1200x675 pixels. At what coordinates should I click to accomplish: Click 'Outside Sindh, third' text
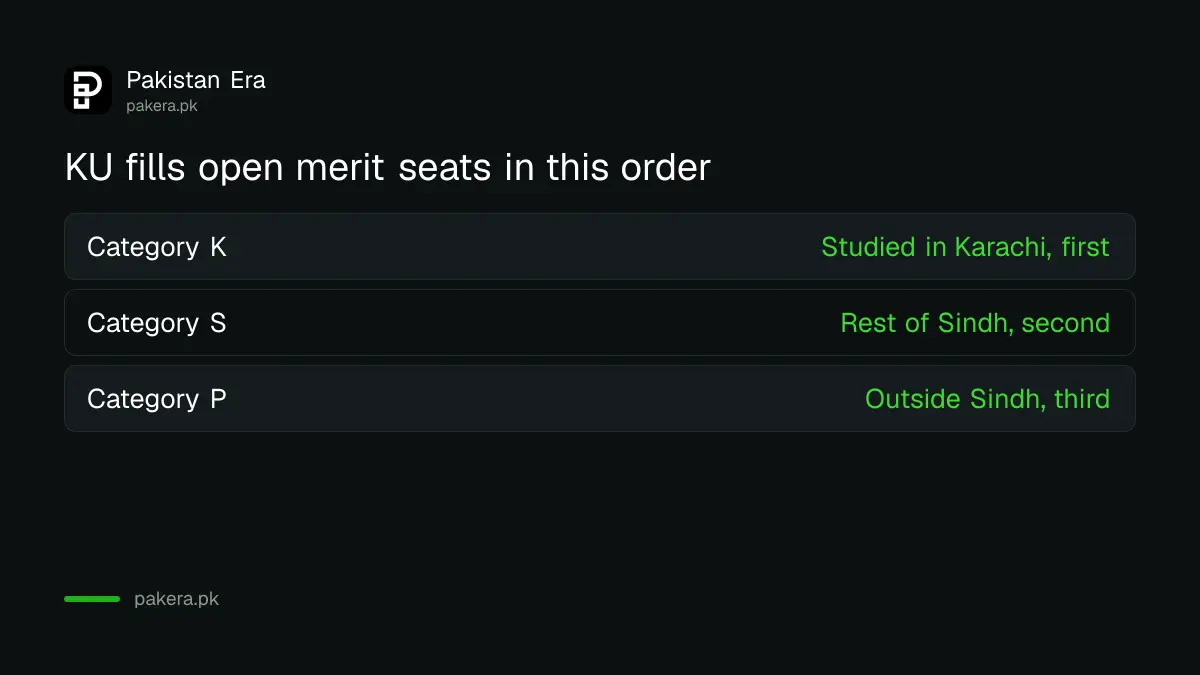point(987,399)
